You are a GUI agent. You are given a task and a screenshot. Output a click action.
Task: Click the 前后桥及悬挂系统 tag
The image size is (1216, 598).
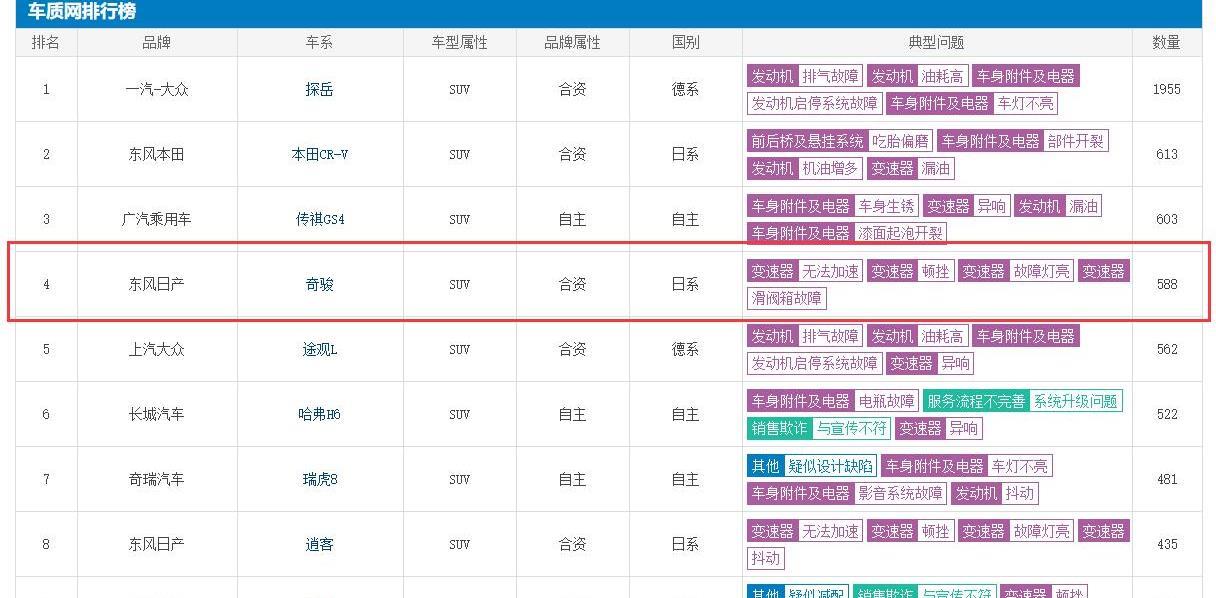coord(807,141)
